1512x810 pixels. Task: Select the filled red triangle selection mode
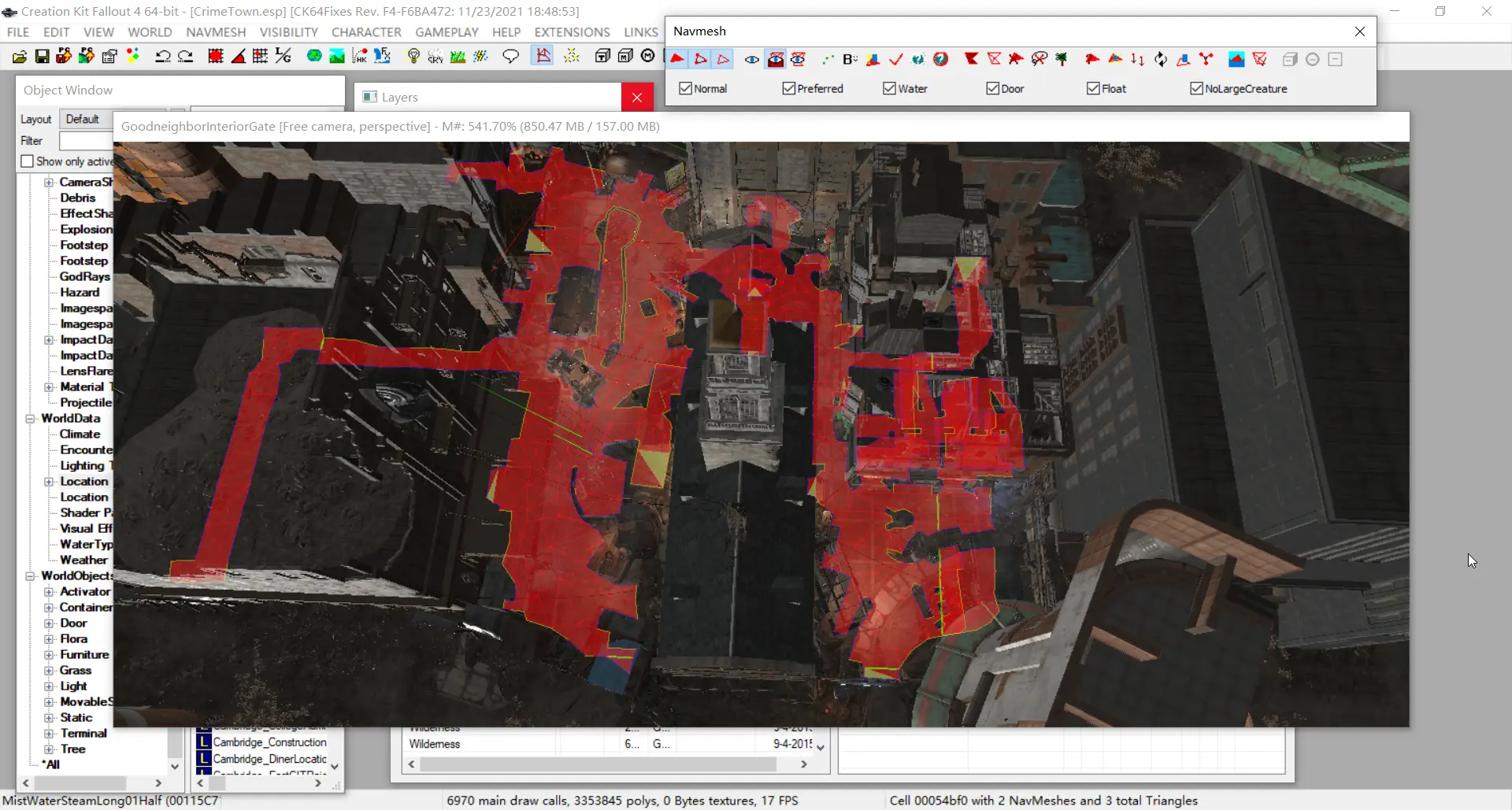pos(677,59)
